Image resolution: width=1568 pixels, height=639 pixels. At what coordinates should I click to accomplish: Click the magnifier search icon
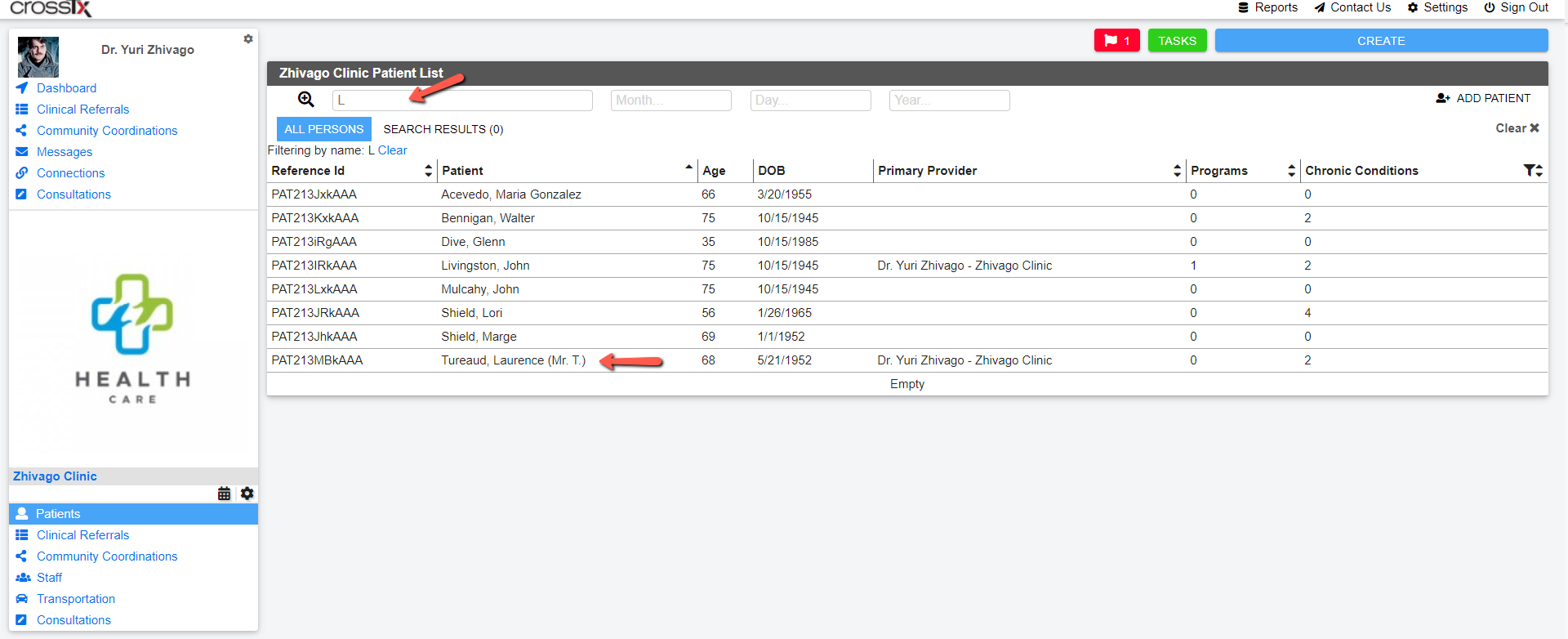point(306,99)
